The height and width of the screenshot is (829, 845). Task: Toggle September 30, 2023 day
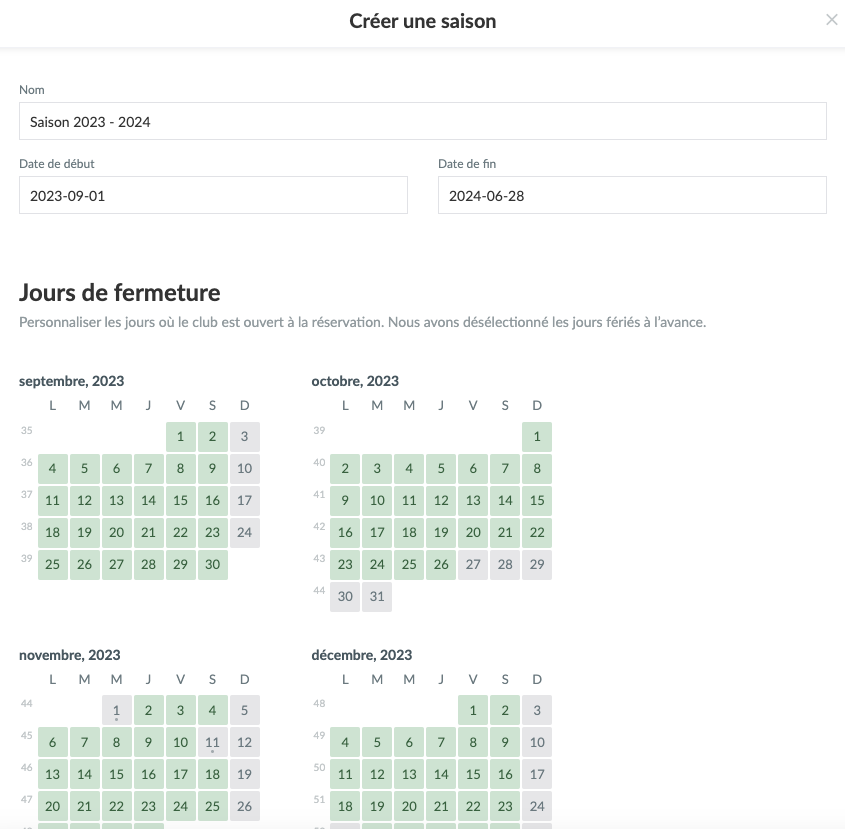coord(212,564)
